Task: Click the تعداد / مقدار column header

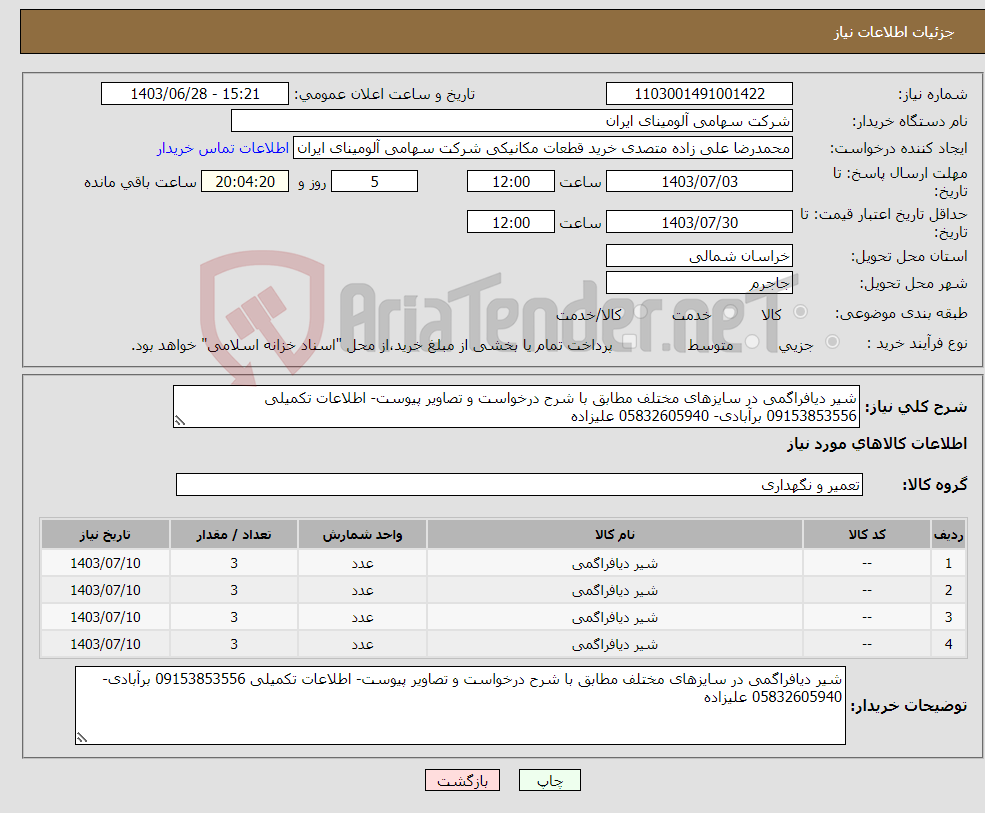Action: pos(234,535)
